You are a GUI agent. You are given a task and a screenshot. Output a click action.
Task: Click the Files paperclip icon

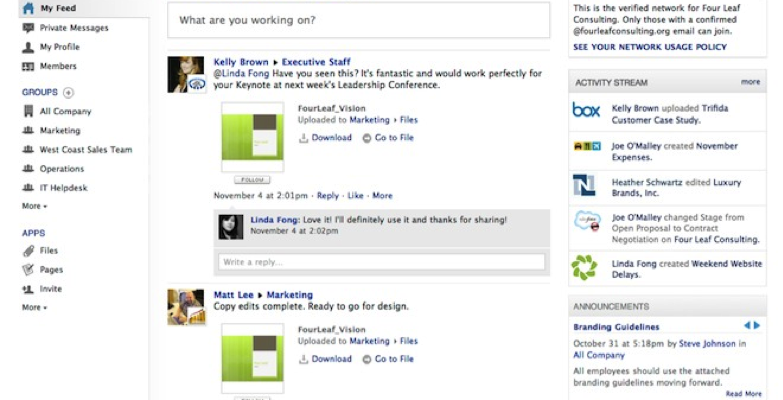coord(28,251)
